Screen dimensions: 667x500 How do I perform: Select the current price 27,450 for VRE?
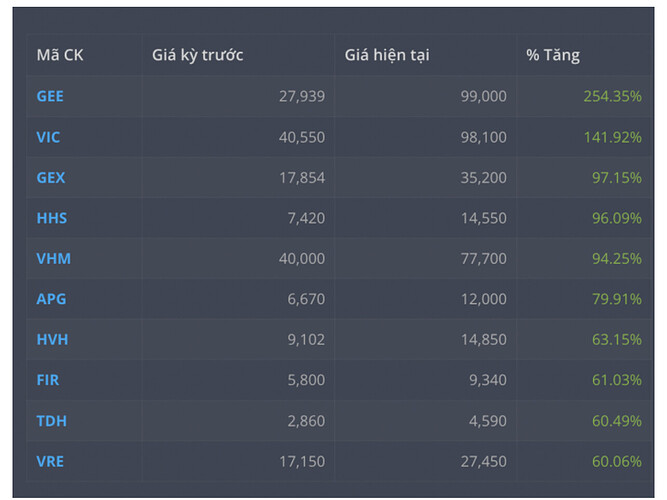(x=482, y=461)
